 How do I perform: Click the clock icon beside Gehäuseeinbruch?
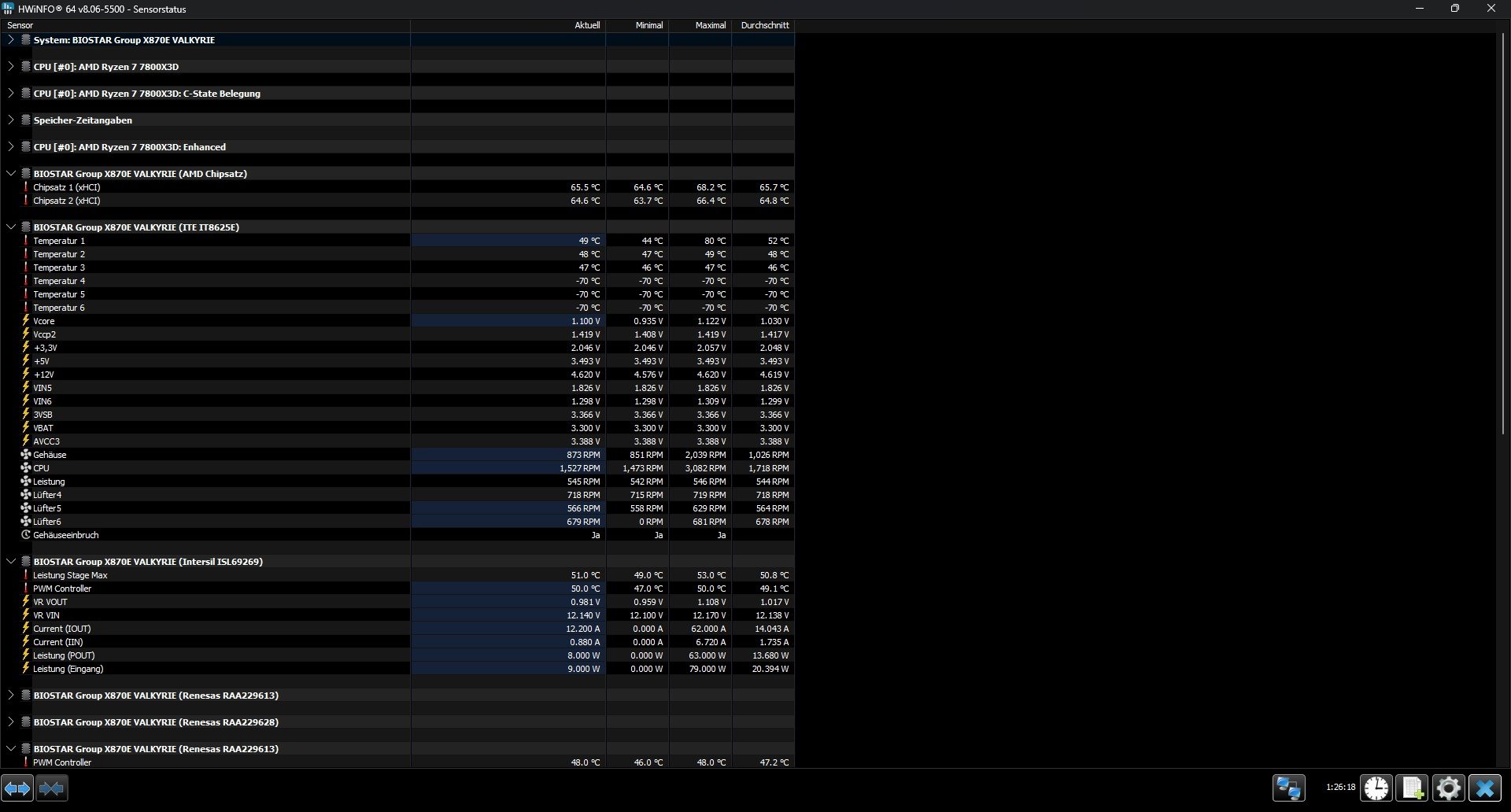26,535
